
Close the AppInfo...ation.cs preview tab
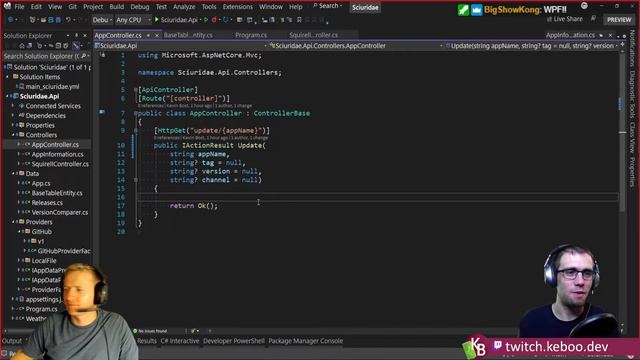610,36
